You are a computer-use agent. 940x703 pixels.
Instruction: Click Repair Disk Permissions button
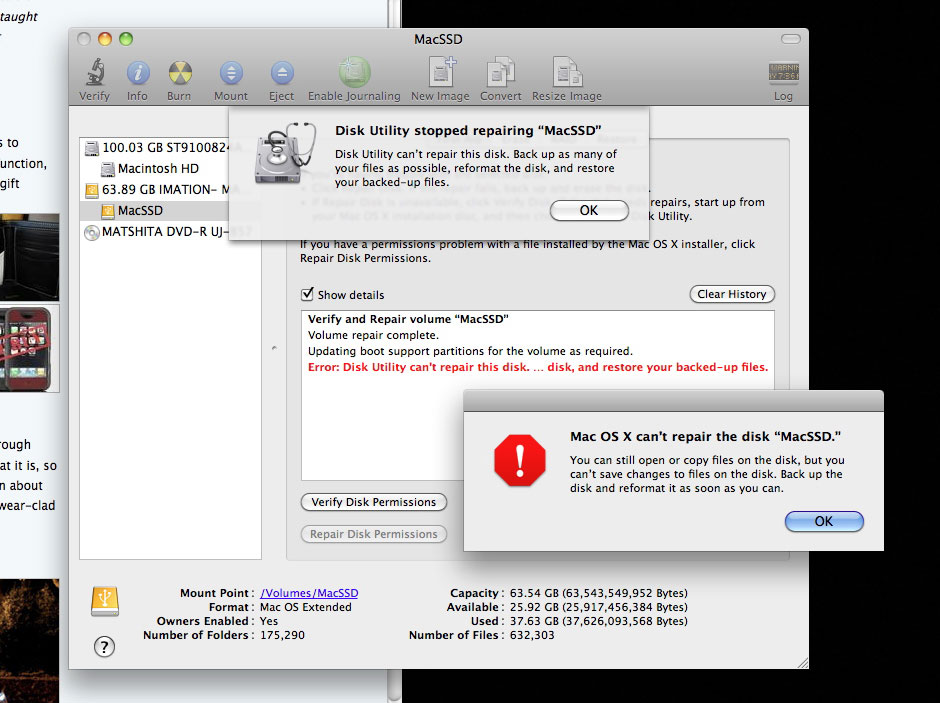tap(373, 534)
